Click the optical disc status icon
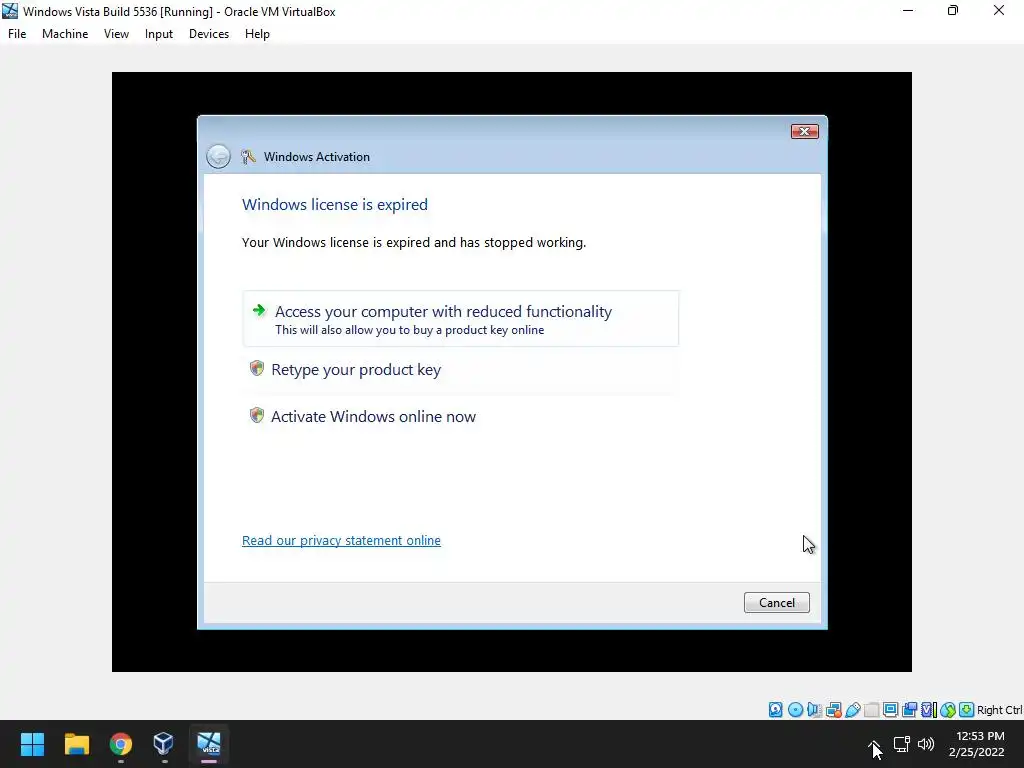Image resolution: width=1024 pixels, height=768 pixels. tap(795, 710)
